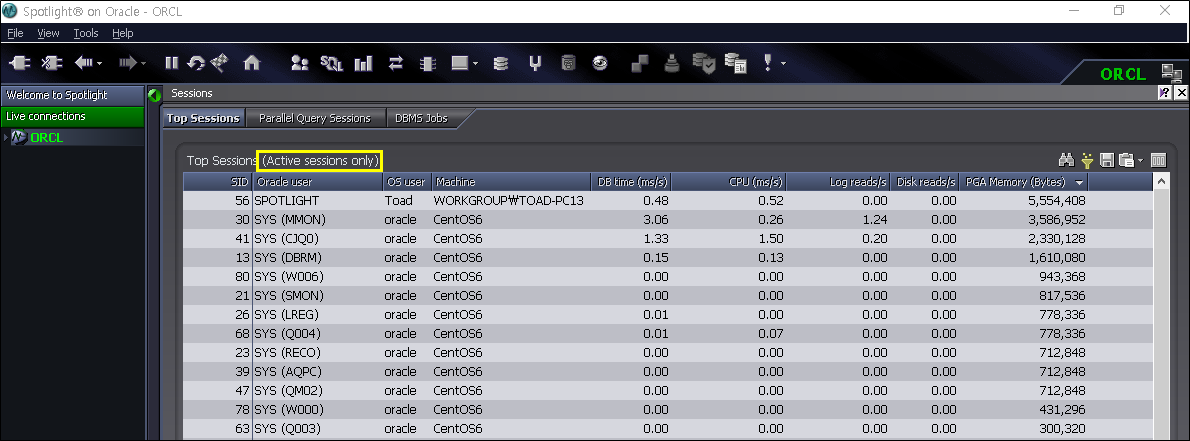Open the SQL toolbar icon

tap(332, 64)
